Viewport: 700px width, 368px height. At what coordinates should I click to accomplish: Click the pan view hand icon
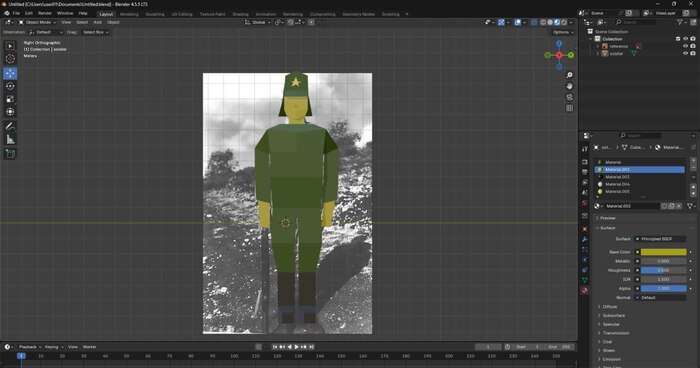pyautogui.click(x=569, y=86)
